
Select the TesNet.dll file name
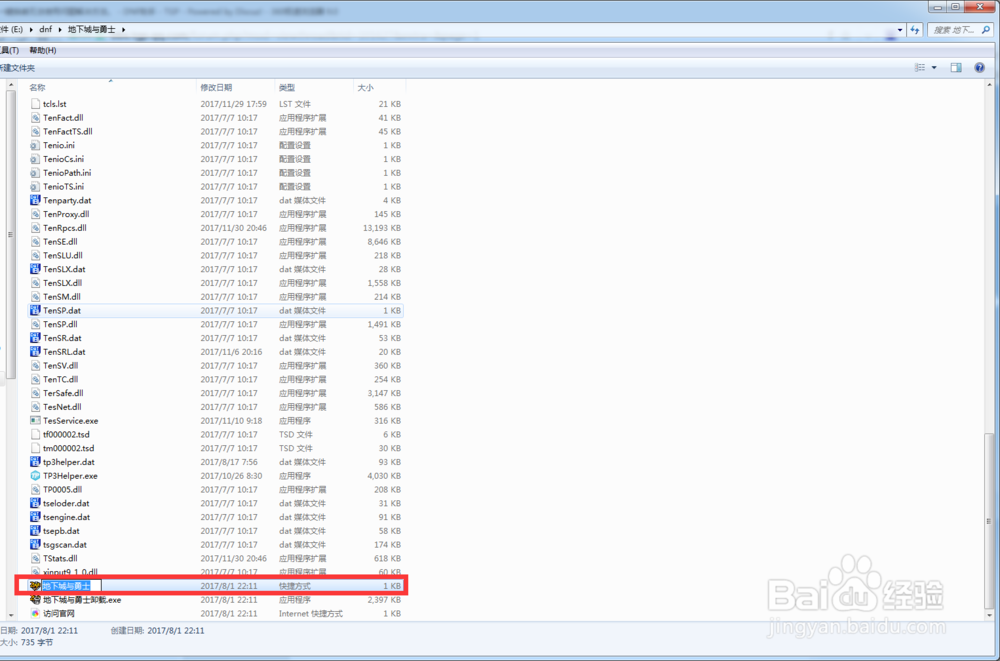[62, 407]
